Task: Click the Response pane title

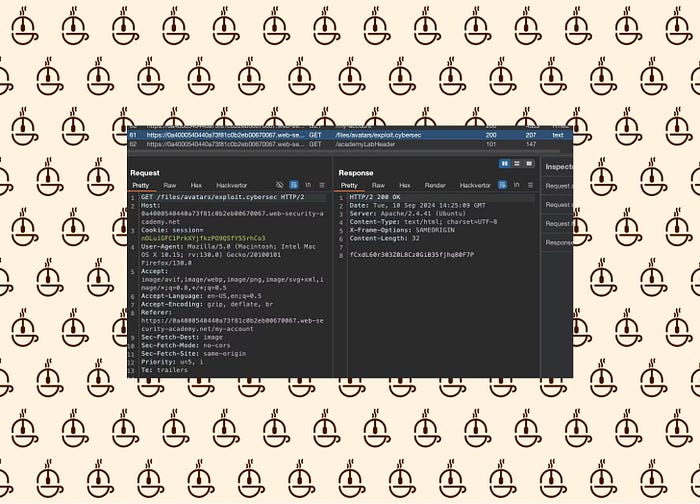Action: pos(356,173)
